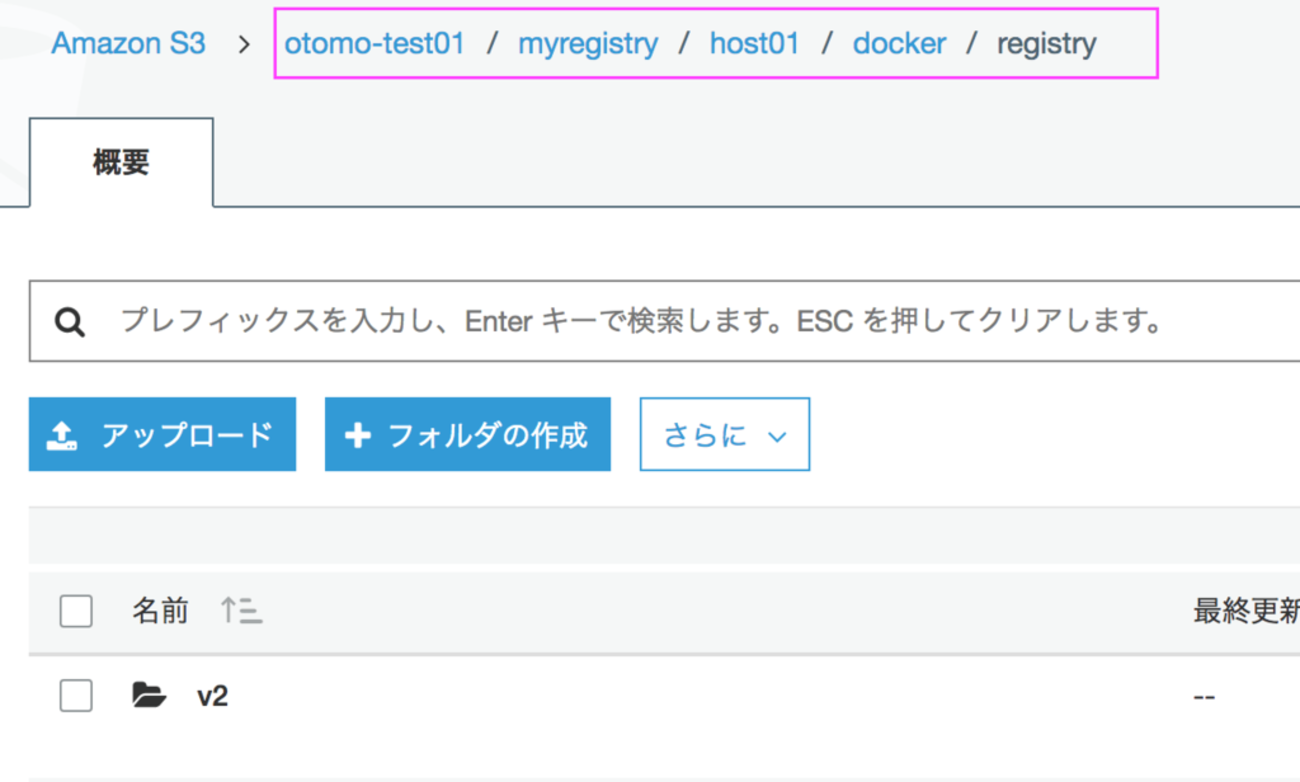
Task: Open the v2 folder name link
Action: click(x=212, y=695)
